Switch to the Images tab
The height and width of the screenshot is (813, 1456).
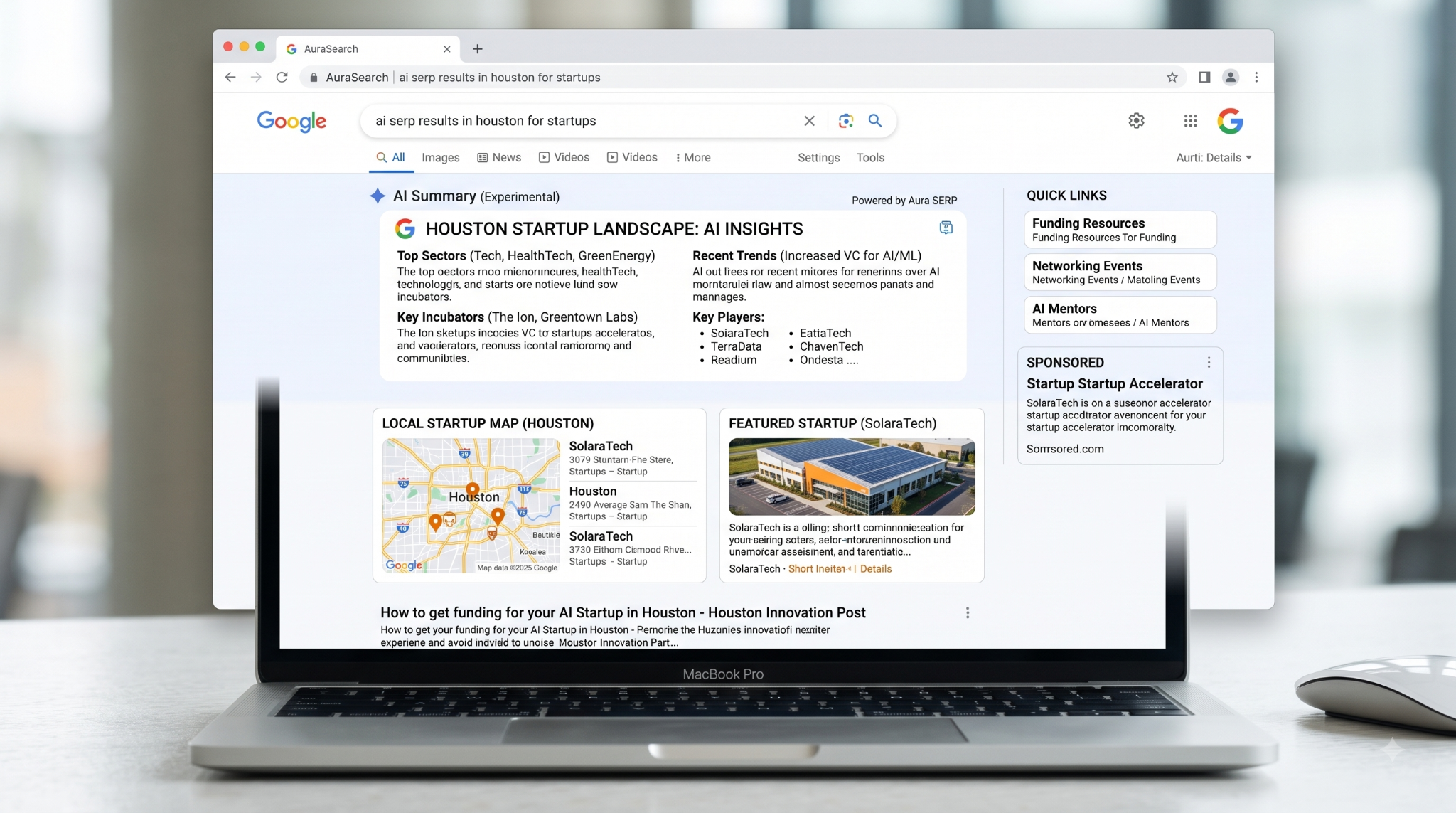[440, 158]
